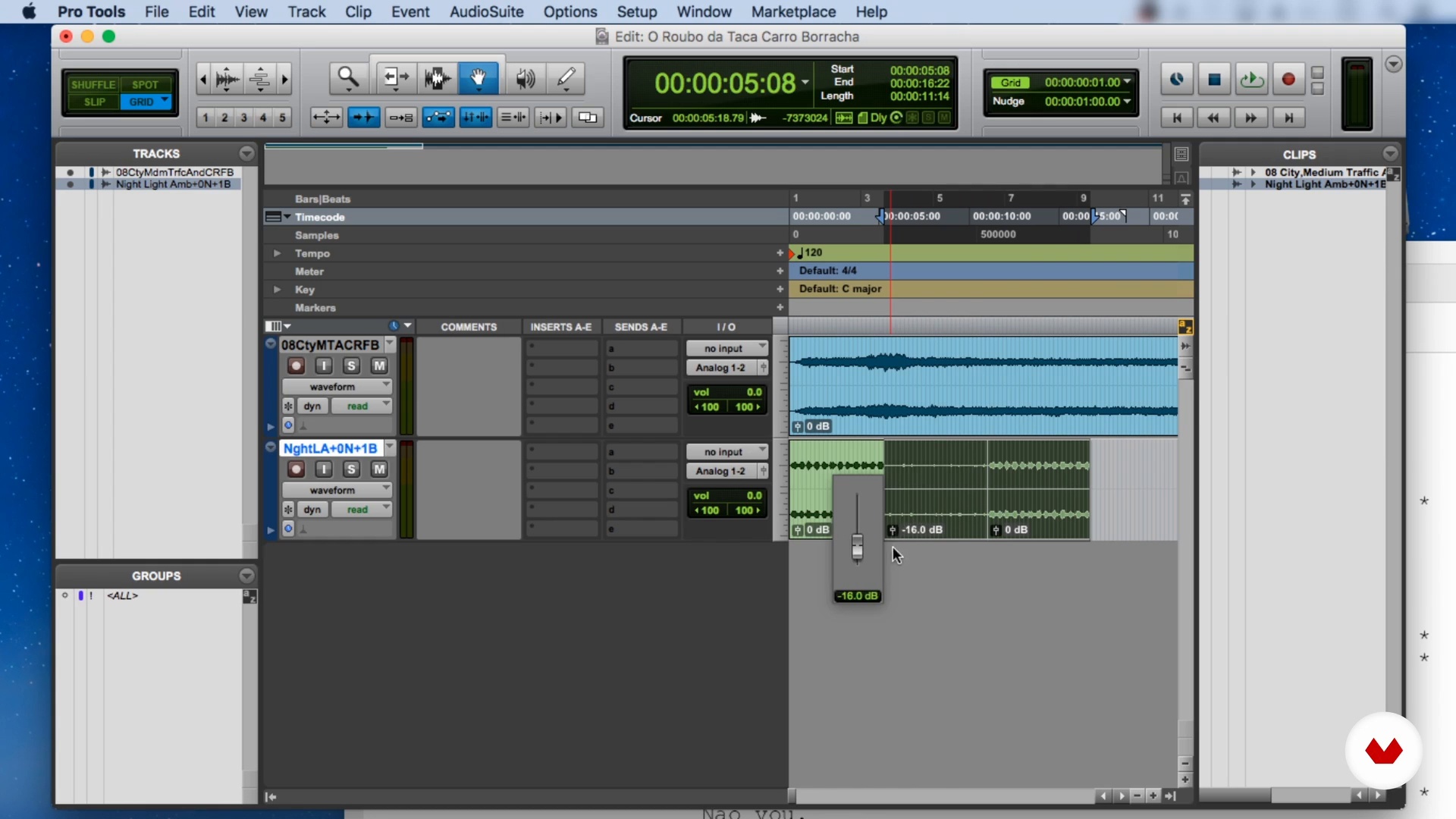This screenshot has width=1456, height=819.
Task: Enable Spot edit mode
Action: point(146,84)
